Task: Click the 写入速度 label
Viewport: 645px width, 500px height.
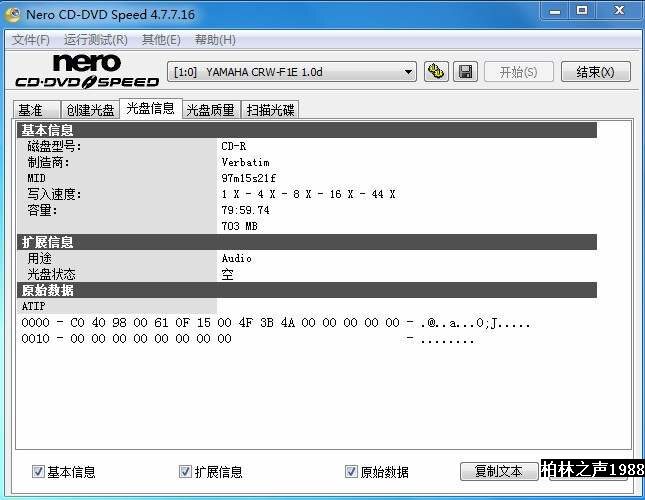Action: coord(54,194)
